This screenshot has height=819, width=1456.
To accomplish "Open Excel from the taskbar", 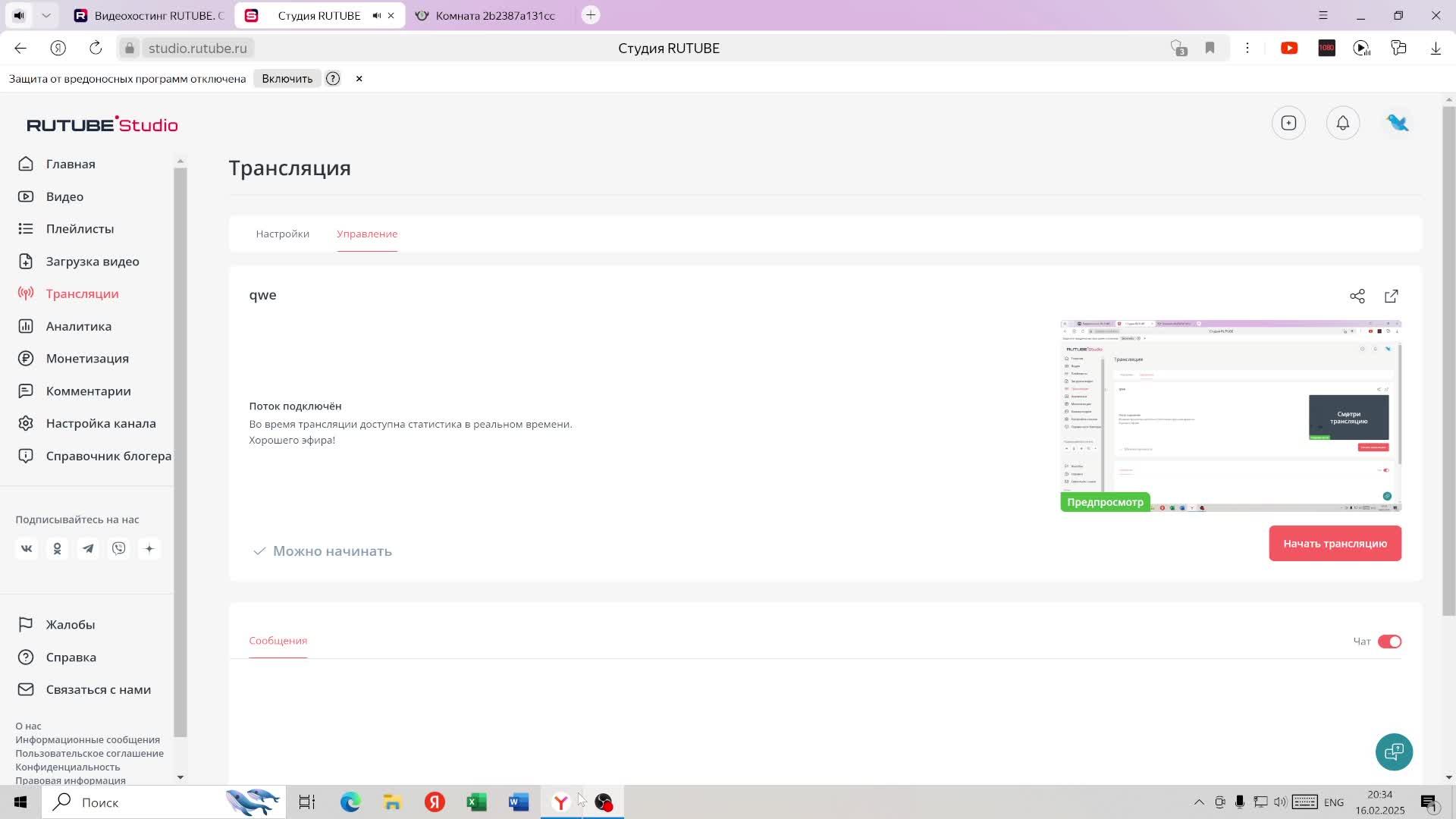I will pyautogui.click(x=476, y=802).
